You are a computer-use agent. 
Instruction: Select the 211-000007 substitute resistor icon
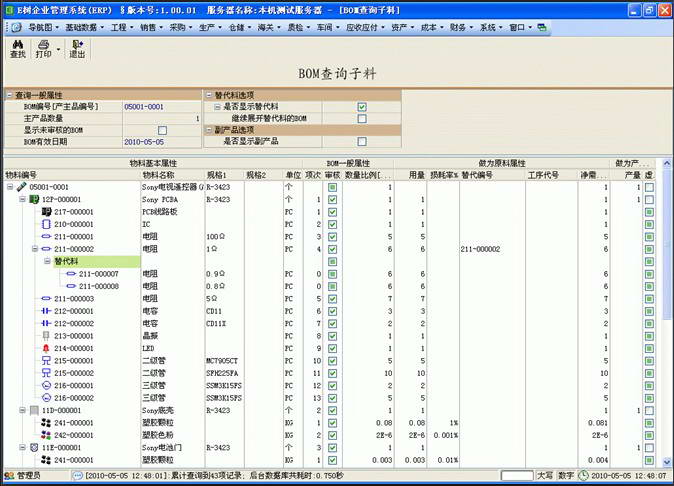[x=71, y=274]
